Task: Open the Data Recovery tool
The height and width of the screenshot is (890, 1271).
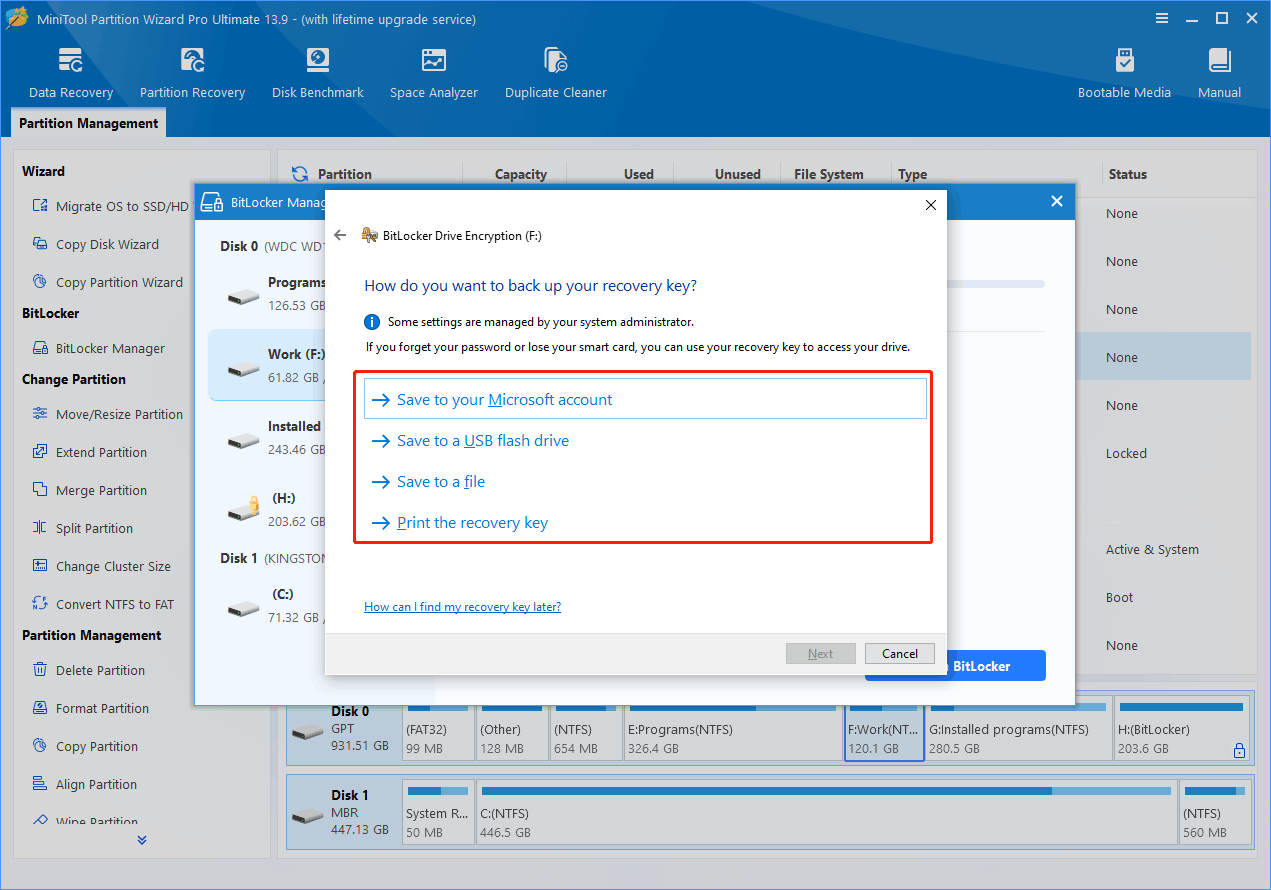Action: 71,73
